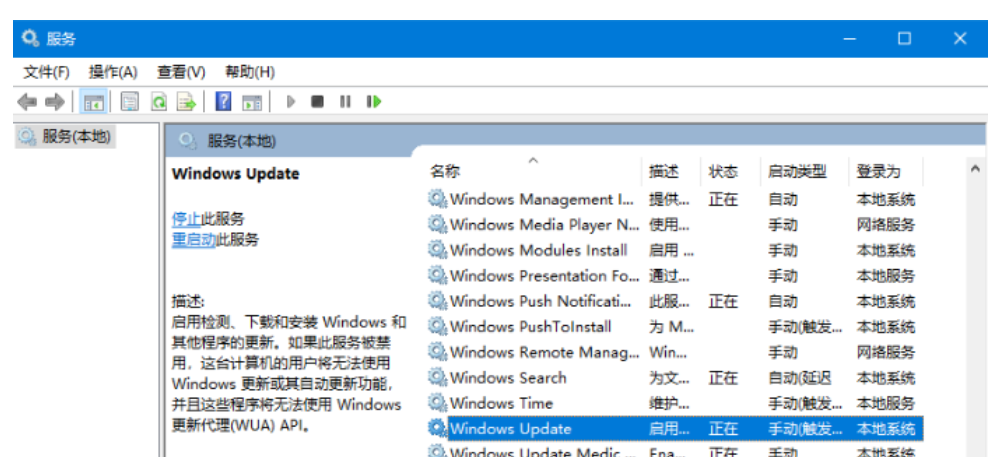The height and width of the screenshot is (457, 1006).
Task: Click 手动(触发... startup type of Windows Update row
Action: point(805,429)
